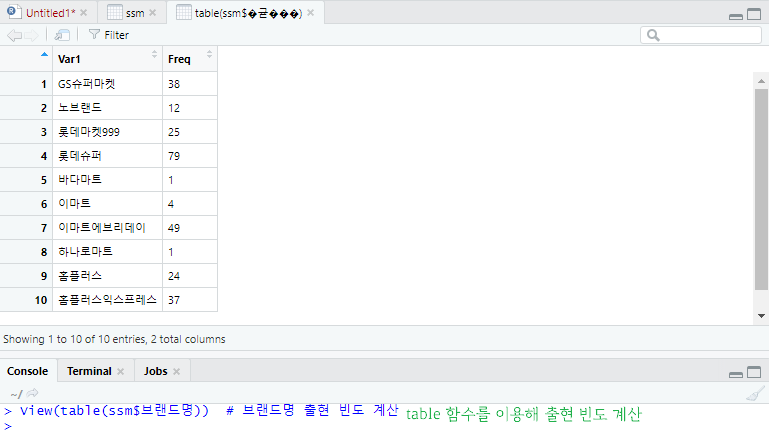Close the Jobs tab
769x438 pixels.
point(177,371)
